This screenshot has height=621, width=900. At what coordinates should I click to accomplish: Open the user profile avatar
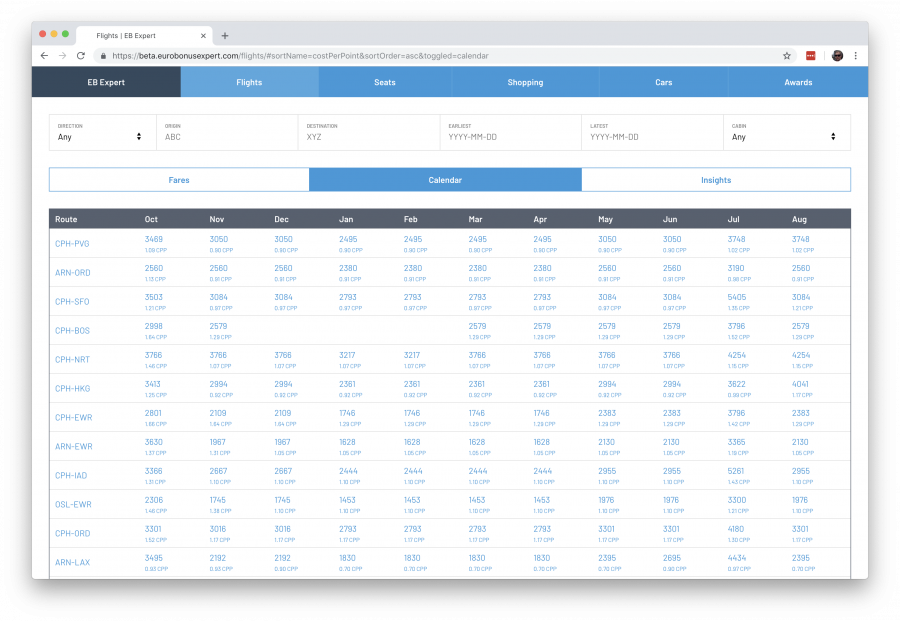[837, 56]
